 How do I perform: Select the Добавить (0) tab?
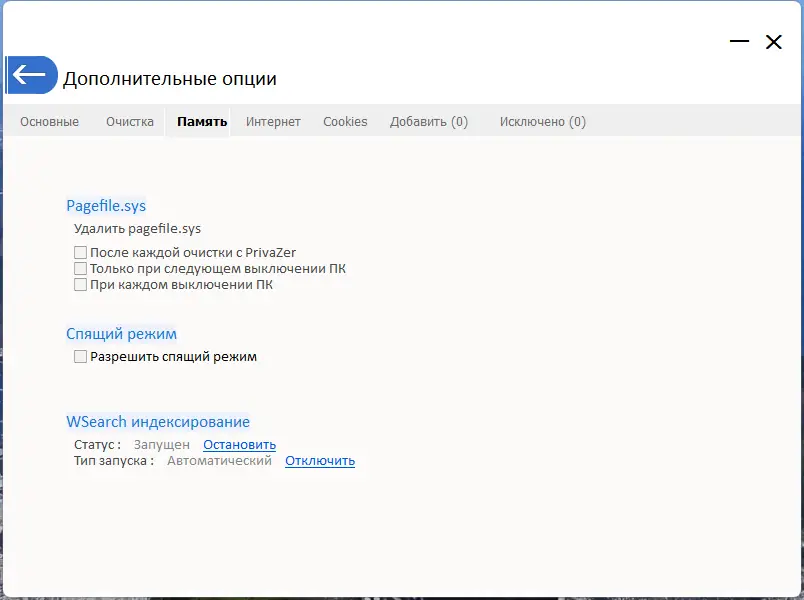pos(429,121)
